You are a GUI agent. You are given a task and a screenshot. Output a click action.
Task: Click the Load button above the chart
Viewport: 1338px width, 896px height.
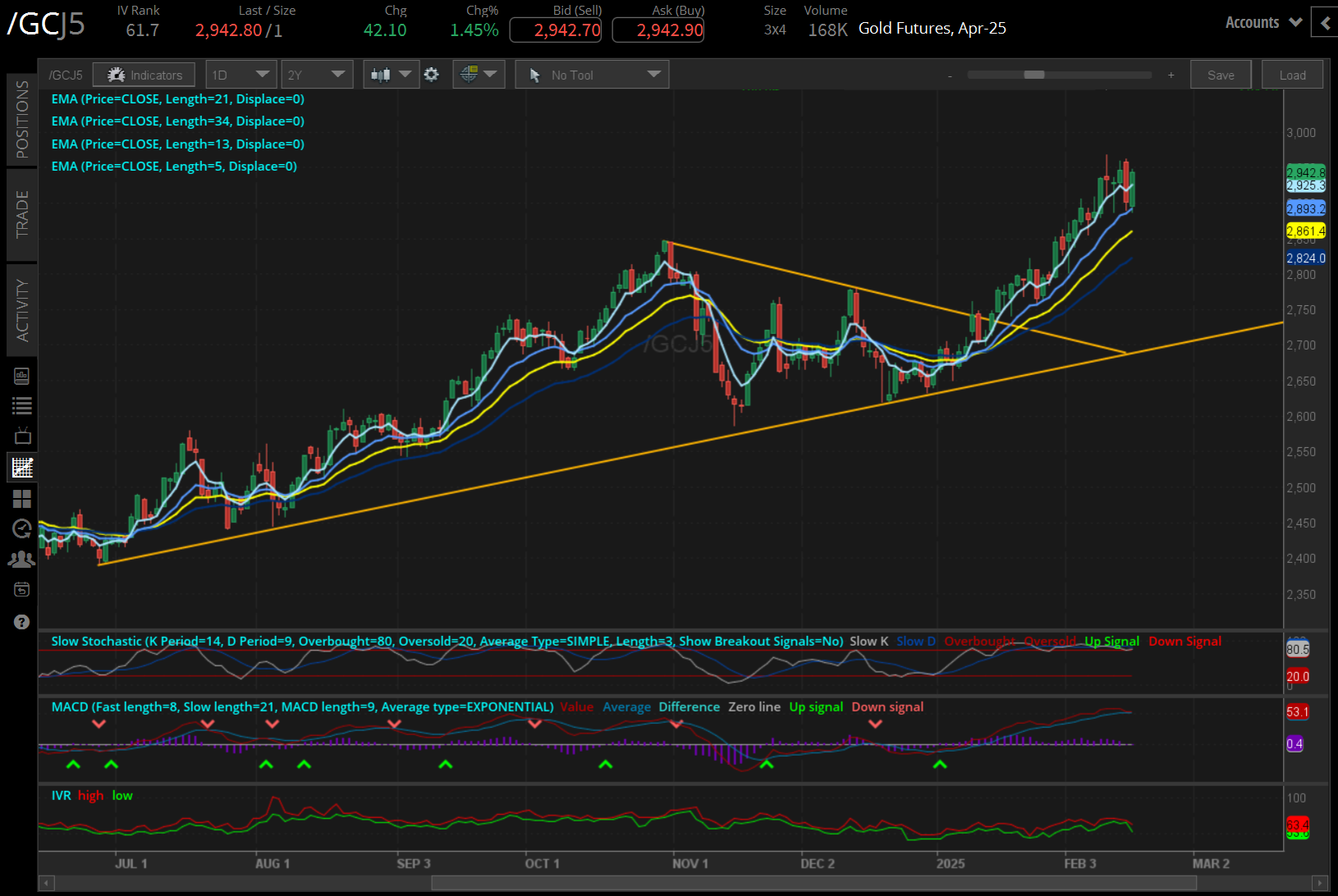point(1292,74)
